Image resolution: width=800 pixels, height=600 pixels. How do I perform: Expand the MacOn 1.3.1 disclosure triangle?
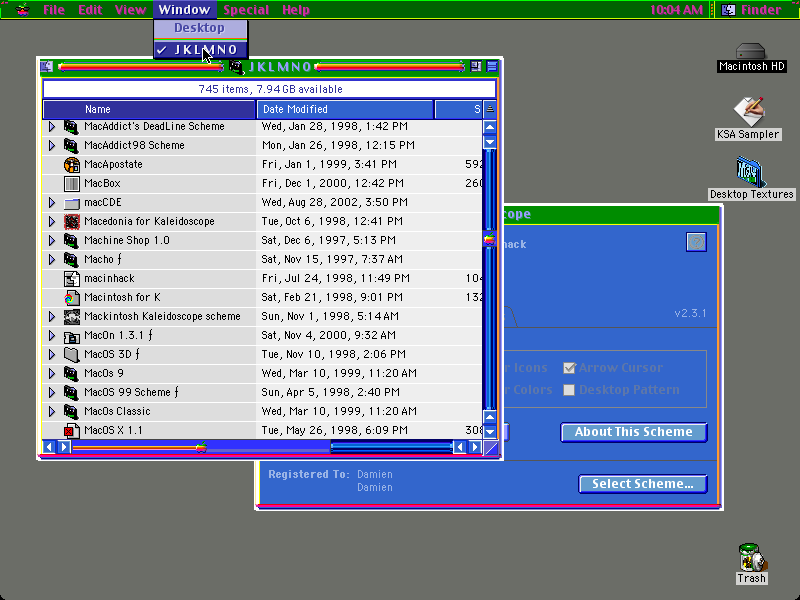pos(52,335)
